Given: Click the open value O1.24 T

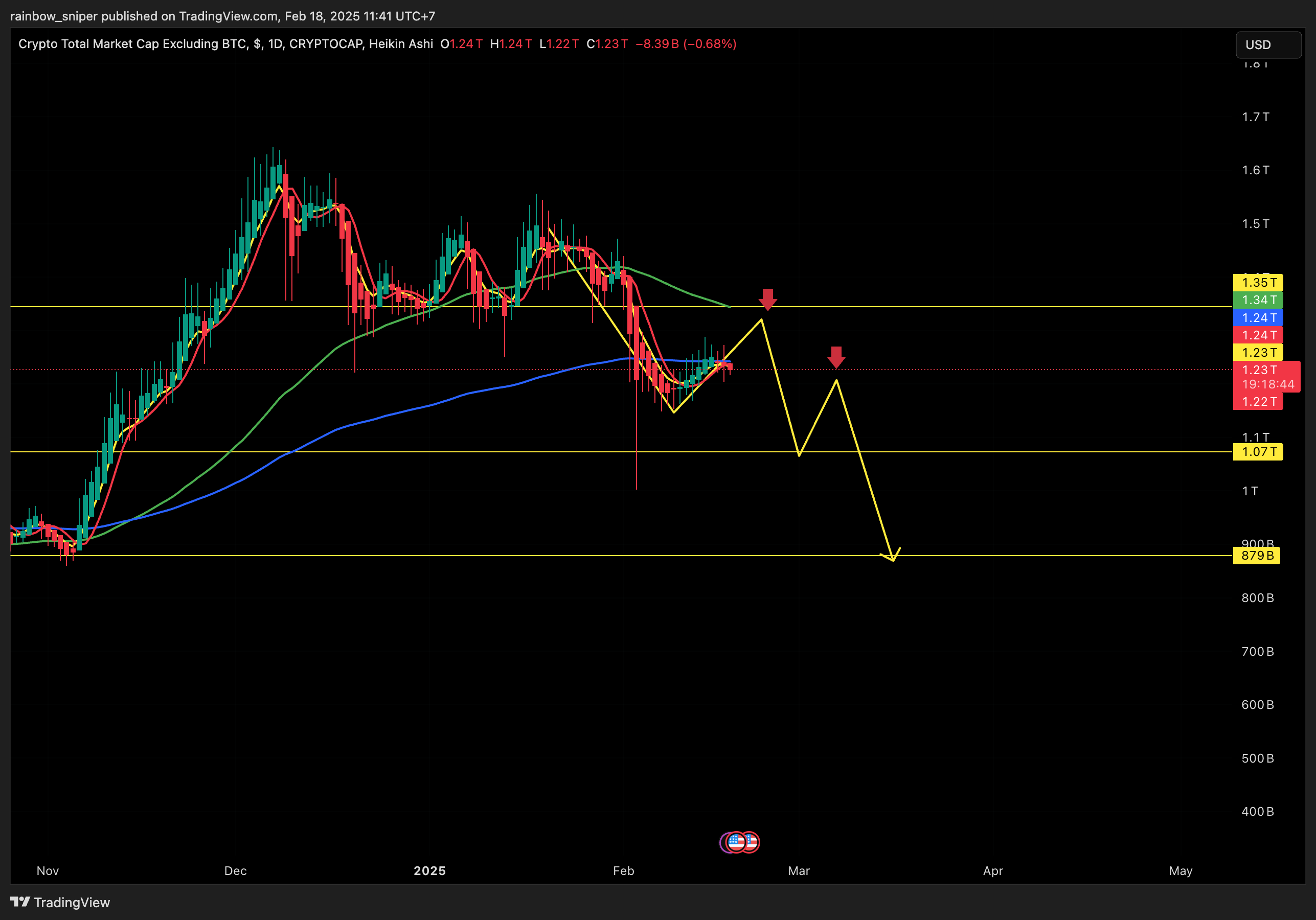Looking at the screenshot, I should click(x=461, y=44).
